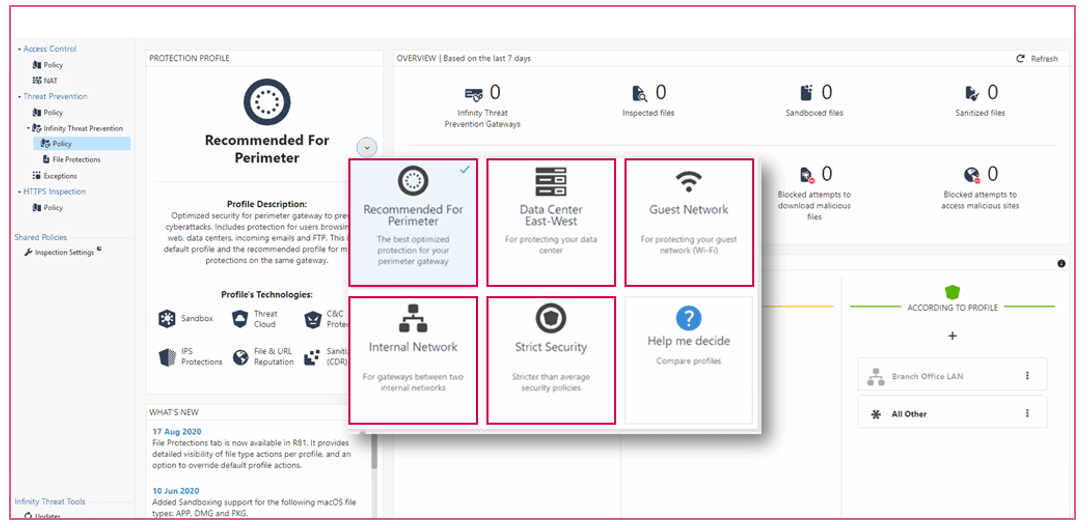The width and height of the screenshot is (1088, 528).
Task: Click the File & URL Reputation globe icon
Action: 240,357
